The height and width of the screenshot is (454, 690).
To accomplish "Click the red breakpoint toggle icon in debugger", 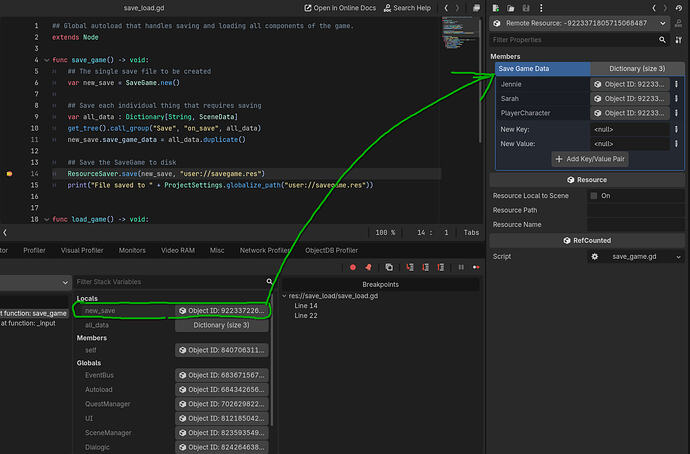I will point(353,267).
